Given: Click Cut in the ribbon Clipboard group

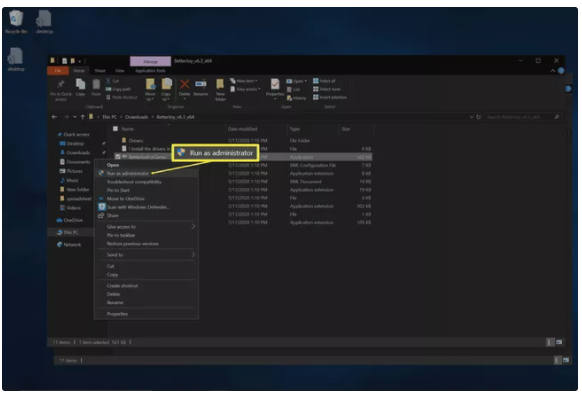Looking at the screenshot, I should [113, 81].
